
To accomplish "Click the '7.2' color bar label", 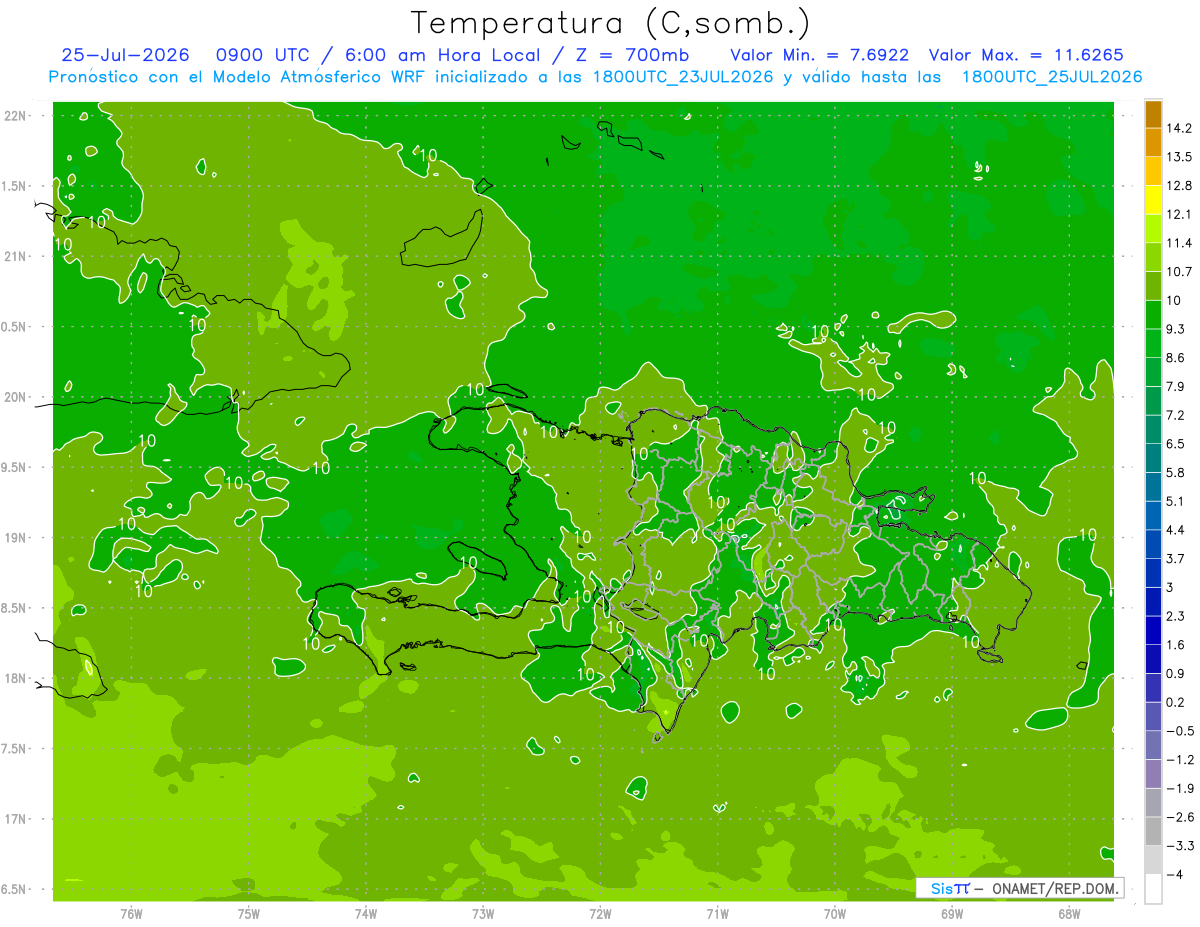I will pyautogui.click(x=1177, y=415).
